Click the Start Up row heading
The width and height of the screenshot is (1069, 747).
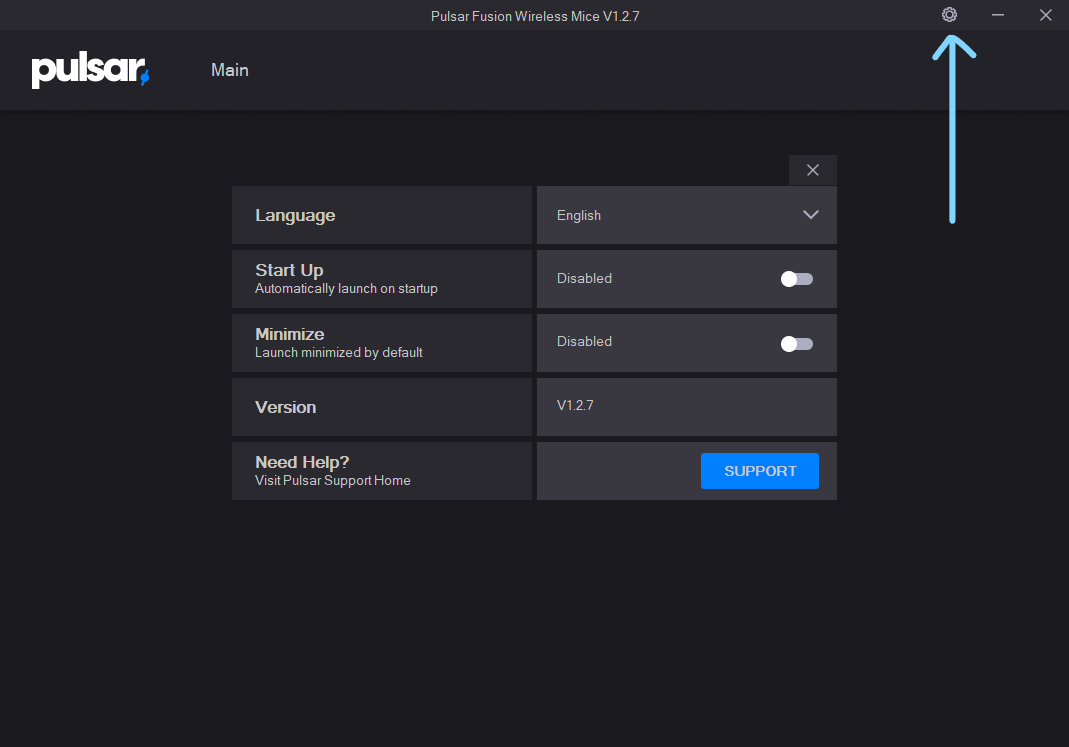[289, 270]
